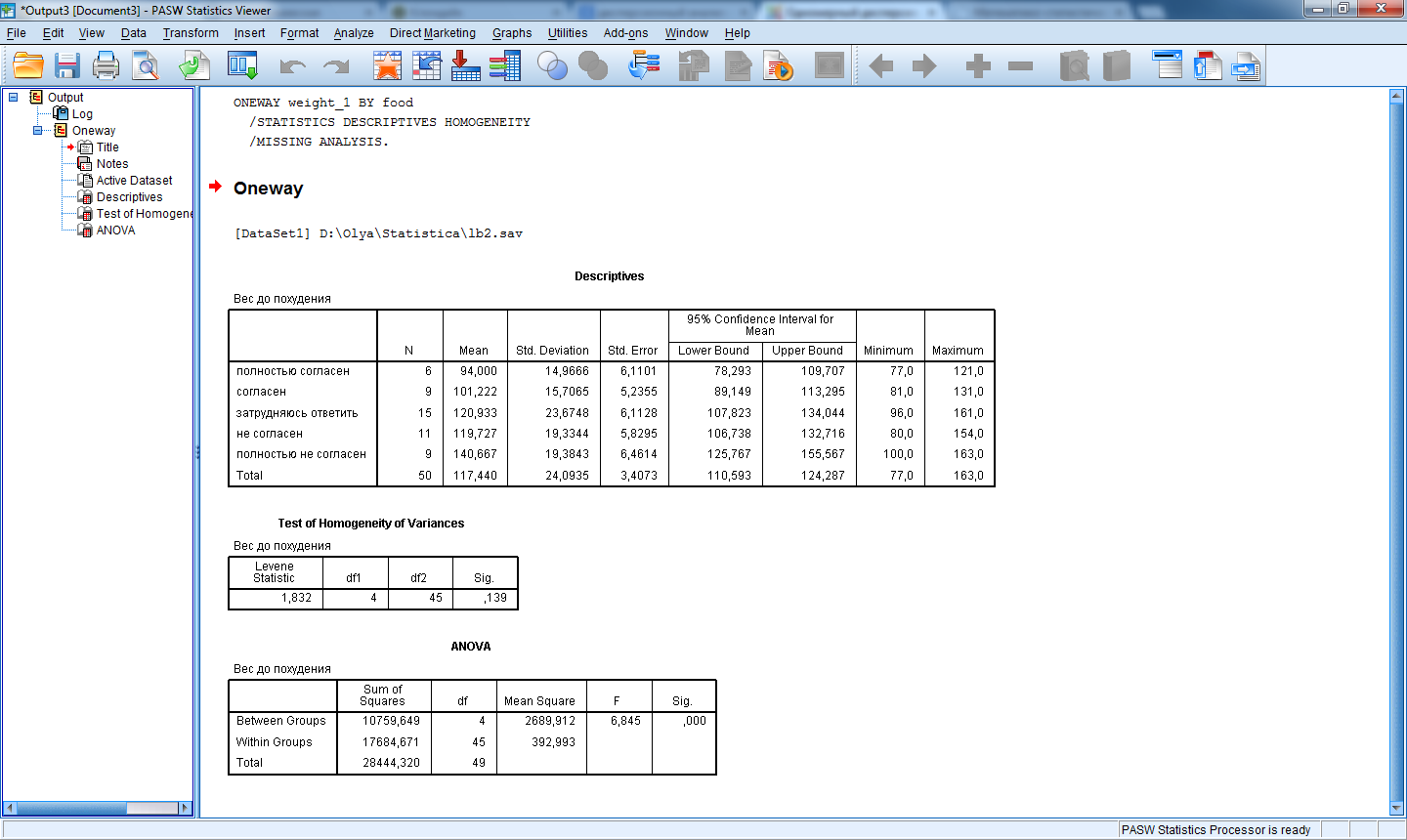The height and width of the screenshot is (840, 1407).
Task: Click the Promote left arrow icon
Action: click(881, 66)
